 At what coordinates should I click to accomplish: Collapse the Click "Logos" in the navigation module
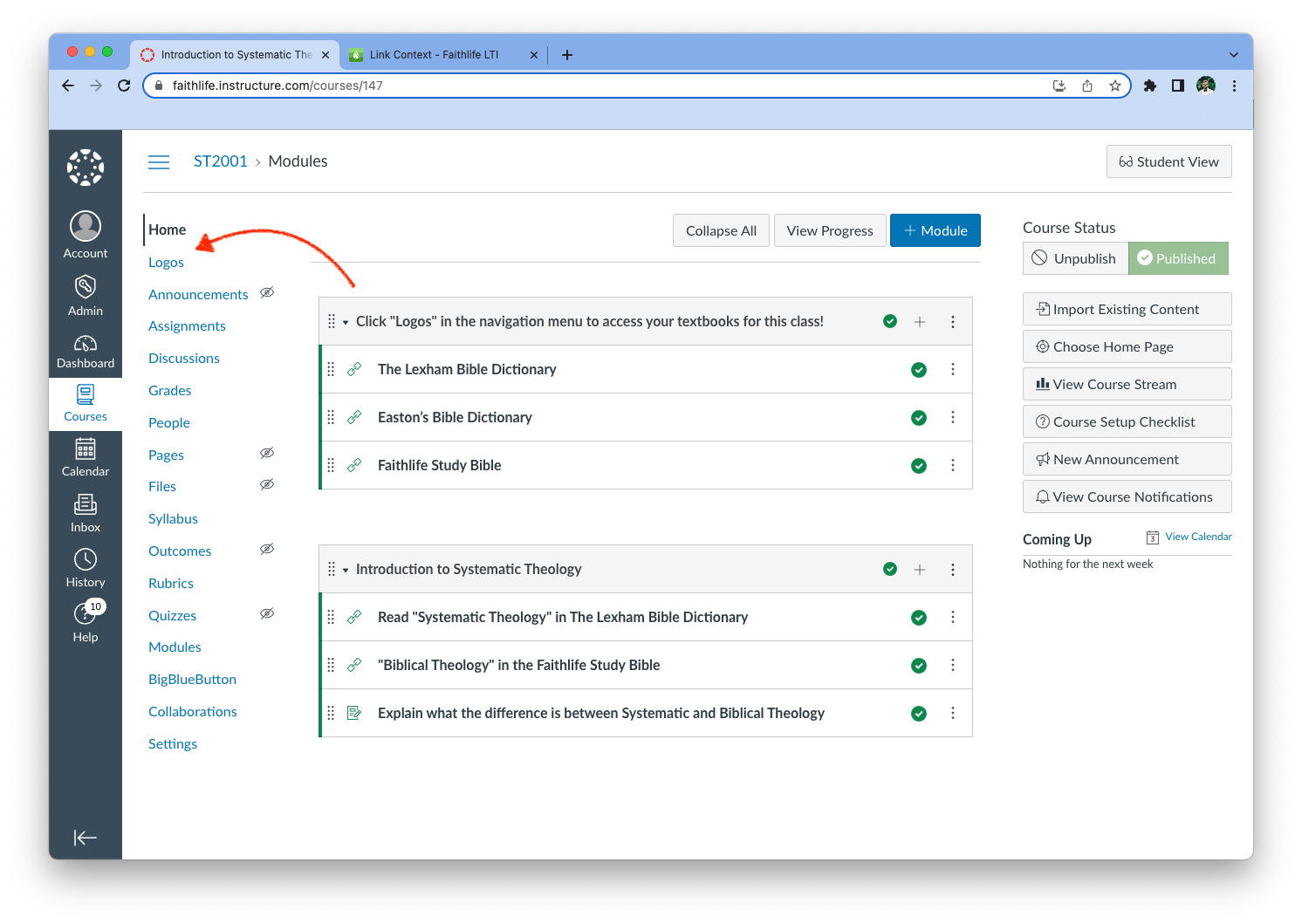[x=346, y=322]
